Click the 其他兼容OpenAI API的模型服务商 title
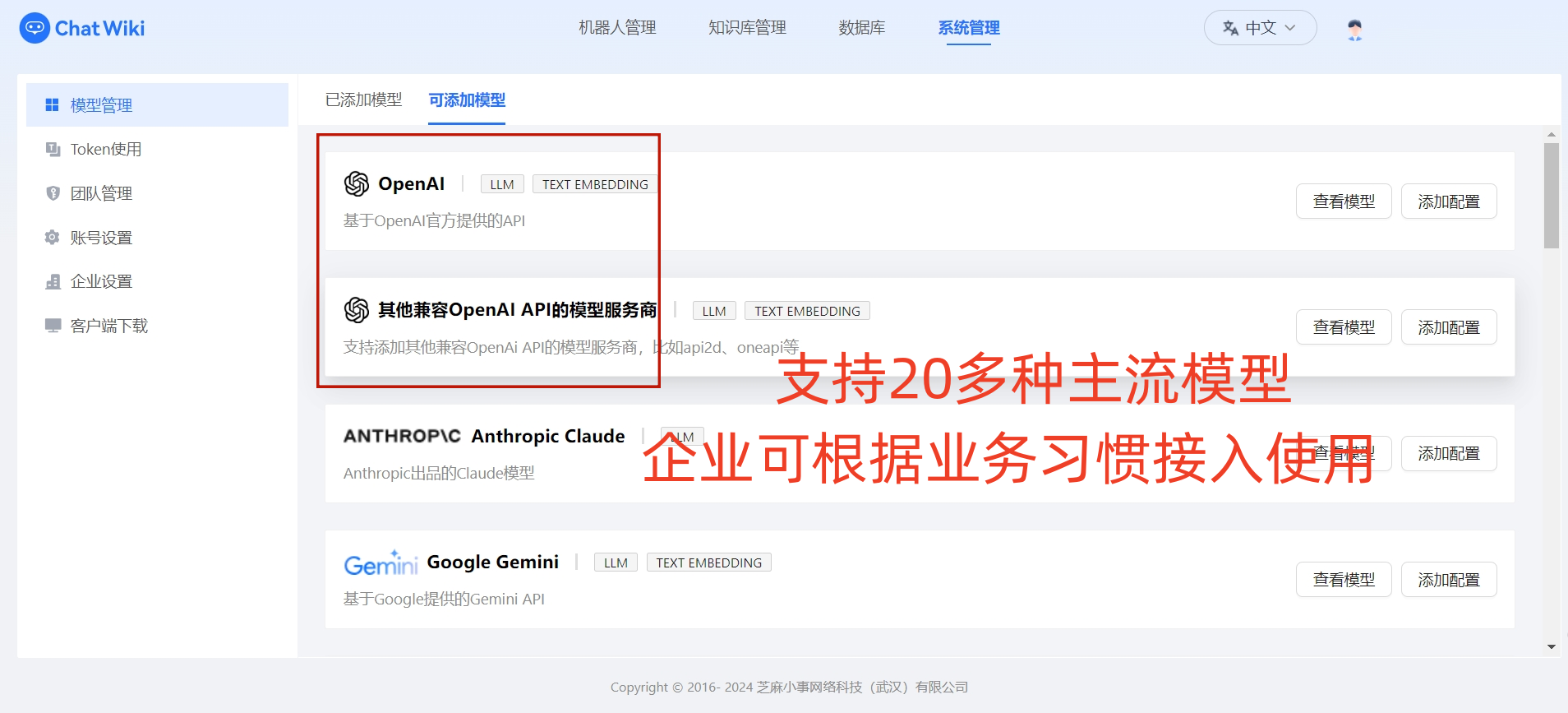The image size is (1568, 713). pos(518,310)
